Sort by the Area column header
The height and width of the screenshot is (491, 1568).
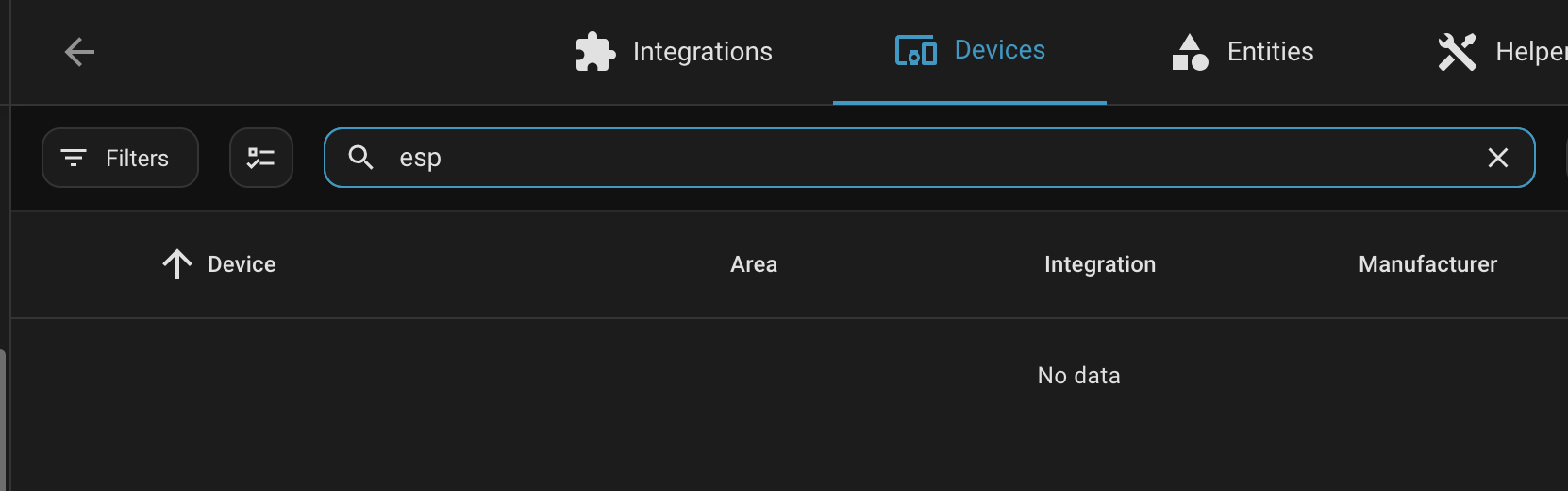(x=754, y=264)
